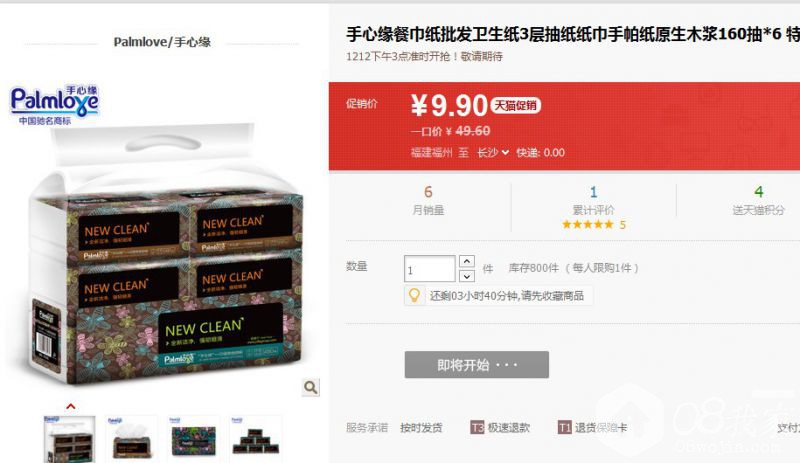This screenshot has height=463, width=800.
Task: Click the 即将开始 button
Action: coord(477,364)
